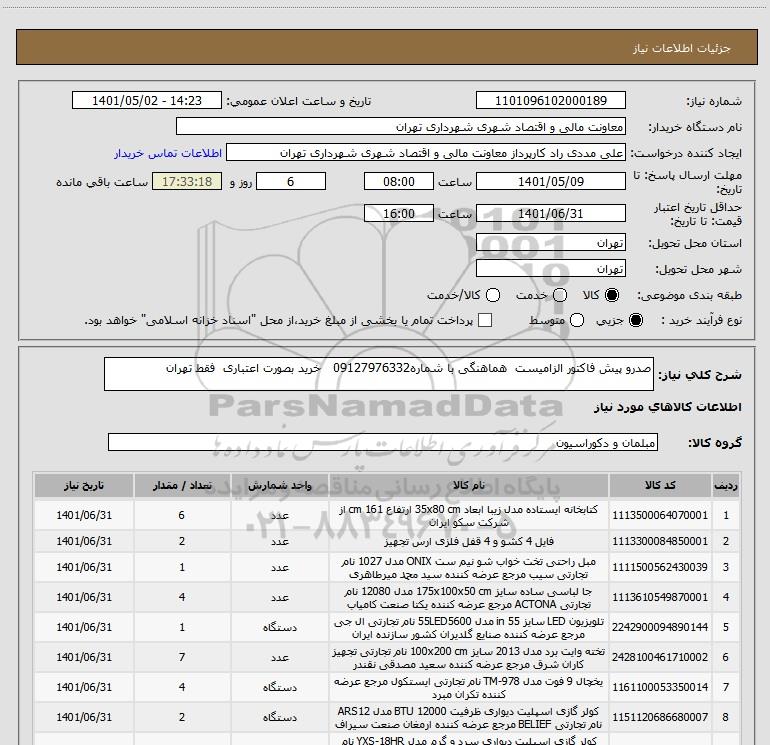Click the کتابخانه ایستاده مدل زیبا item name

pyautogui.click(x=468, y=516)
